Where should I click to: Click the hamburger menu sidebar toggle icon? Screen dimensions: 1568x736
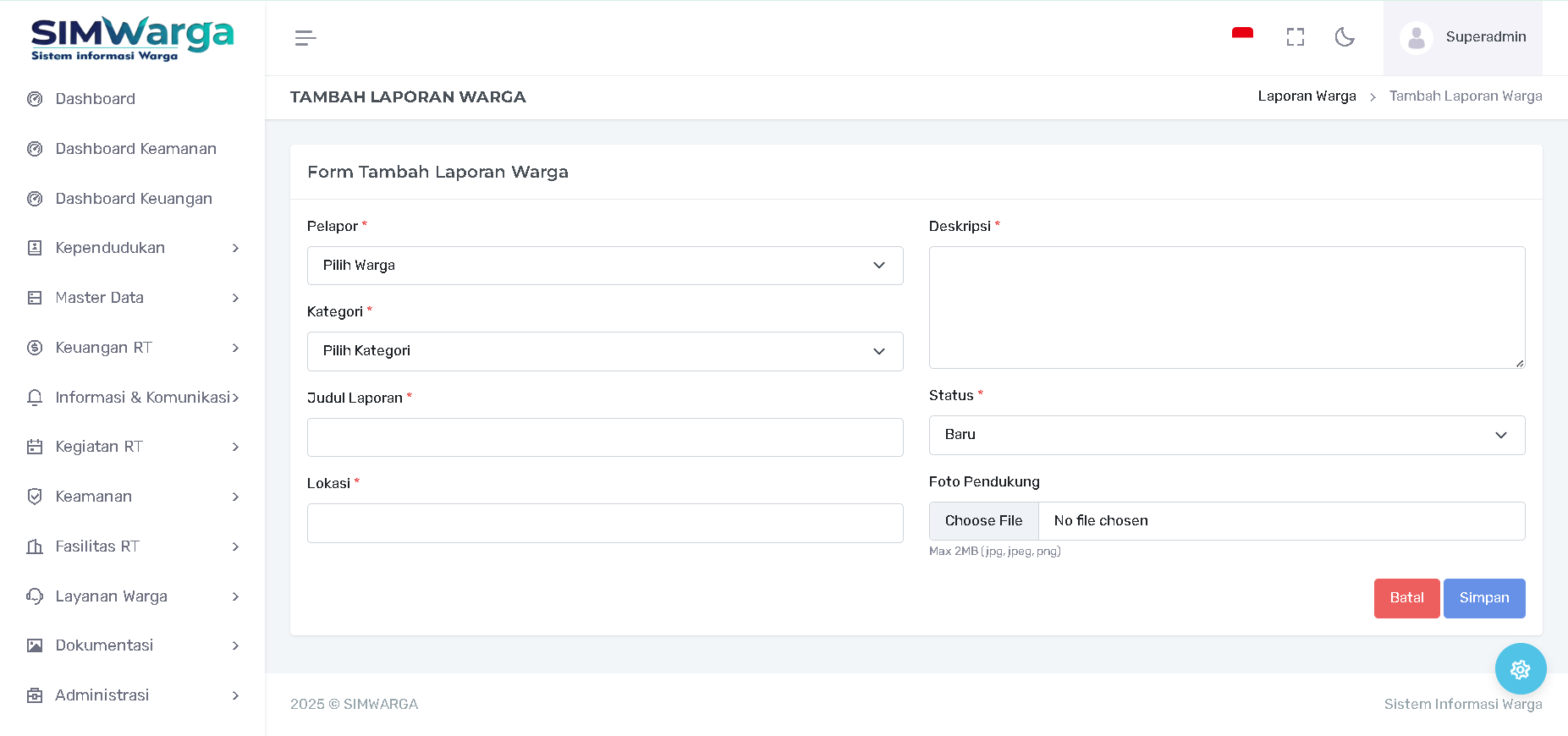click(x=305, y=38)
